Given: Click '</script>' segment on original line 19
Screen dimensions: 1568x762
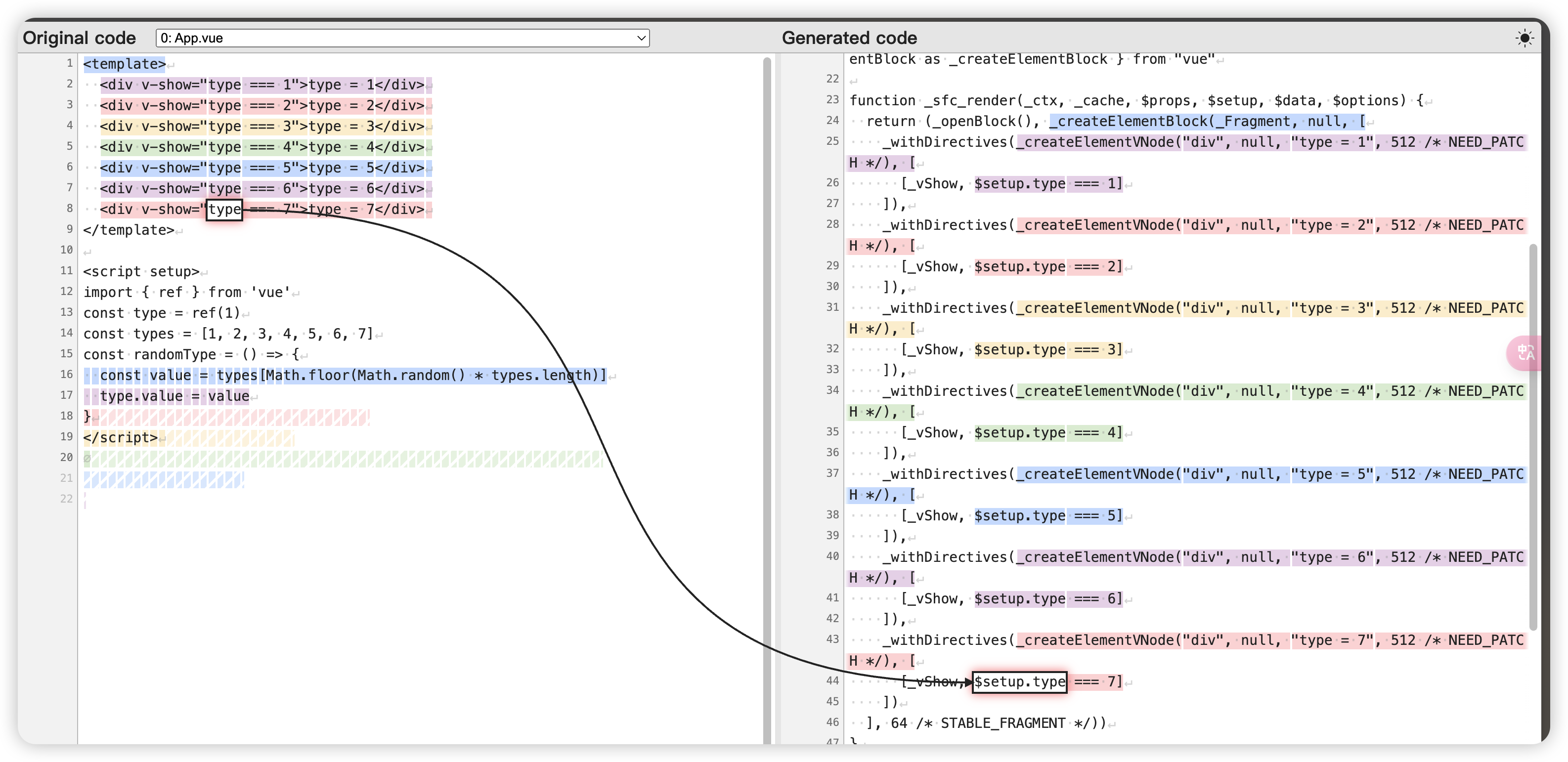Looking at the screenshot, I should [x=121, y=438].
